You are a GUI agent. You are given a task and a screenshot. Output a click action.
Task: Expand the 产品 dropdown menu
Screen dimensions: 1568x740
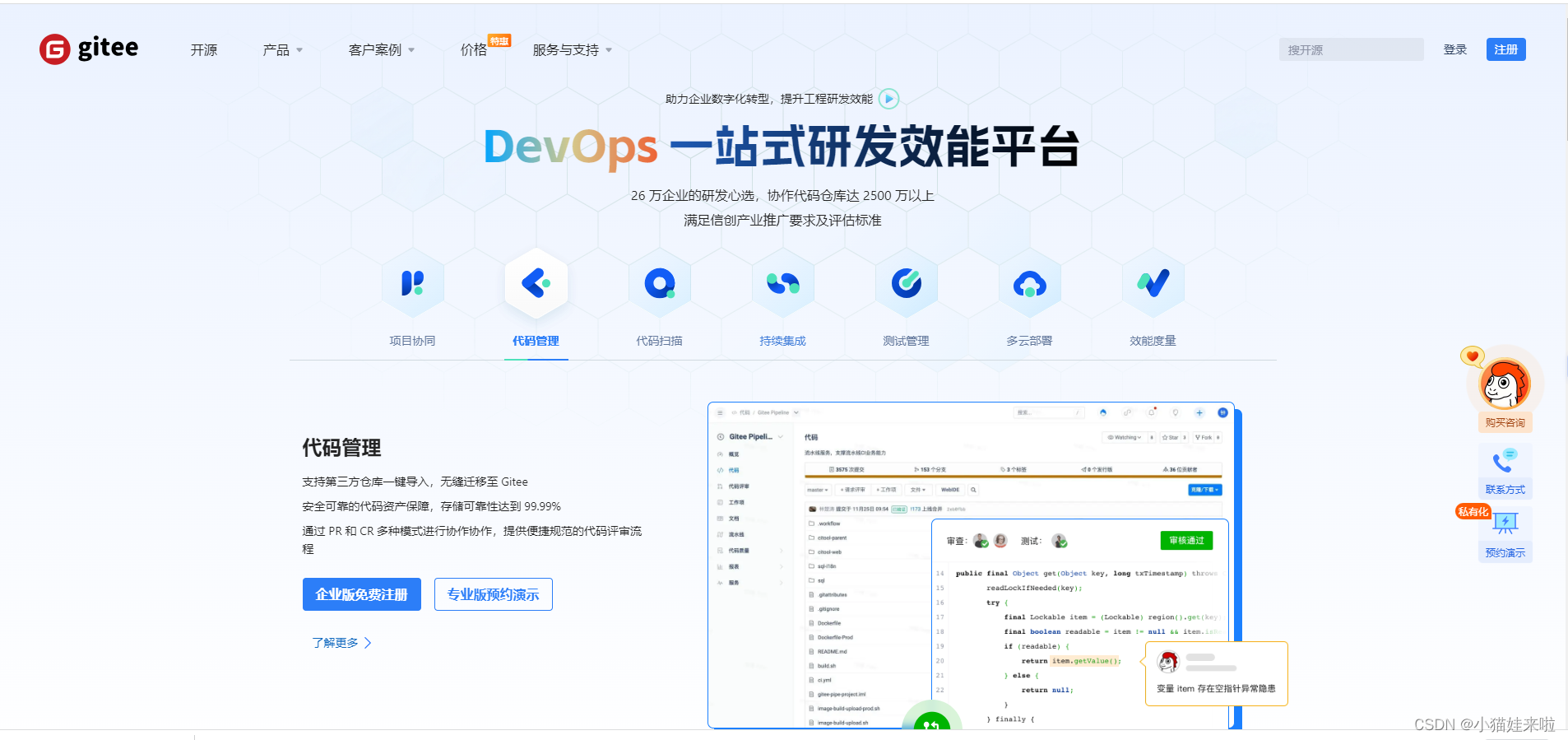pyautogui.click(x=282, y=50)
